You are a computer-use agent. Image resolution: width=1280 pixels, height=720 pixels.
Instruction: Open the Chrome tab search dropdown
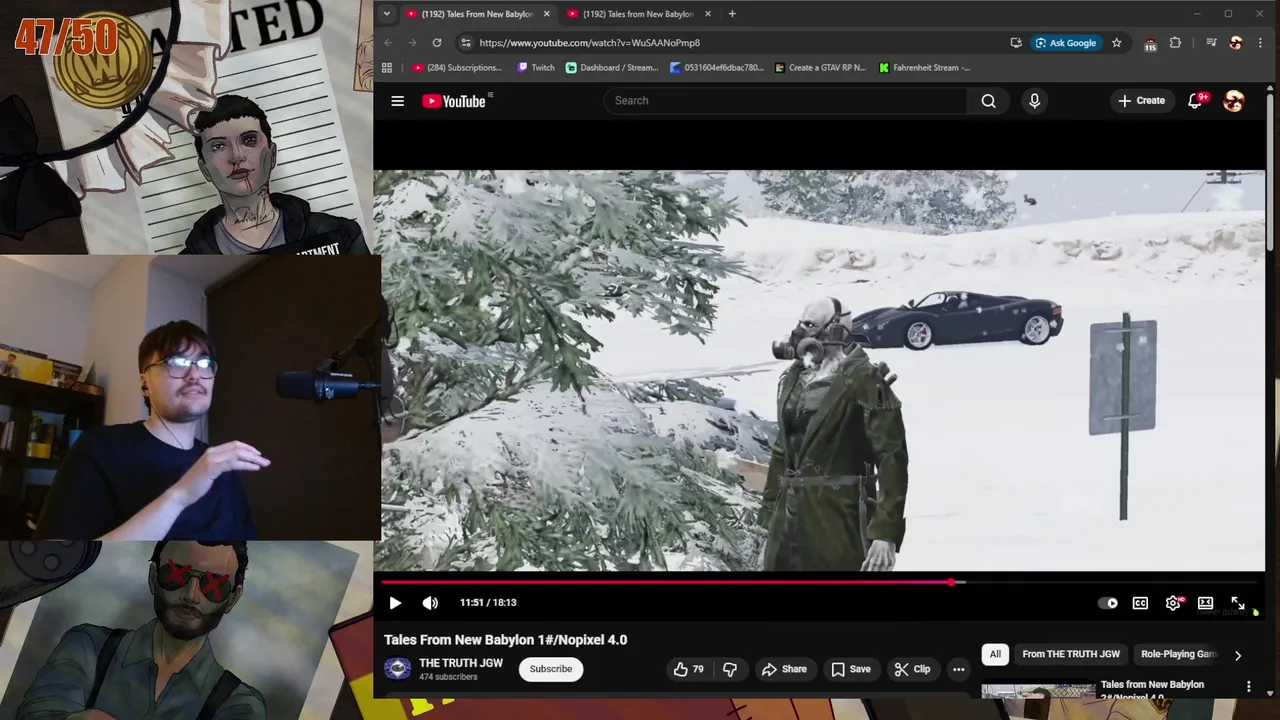pos(387,14)
